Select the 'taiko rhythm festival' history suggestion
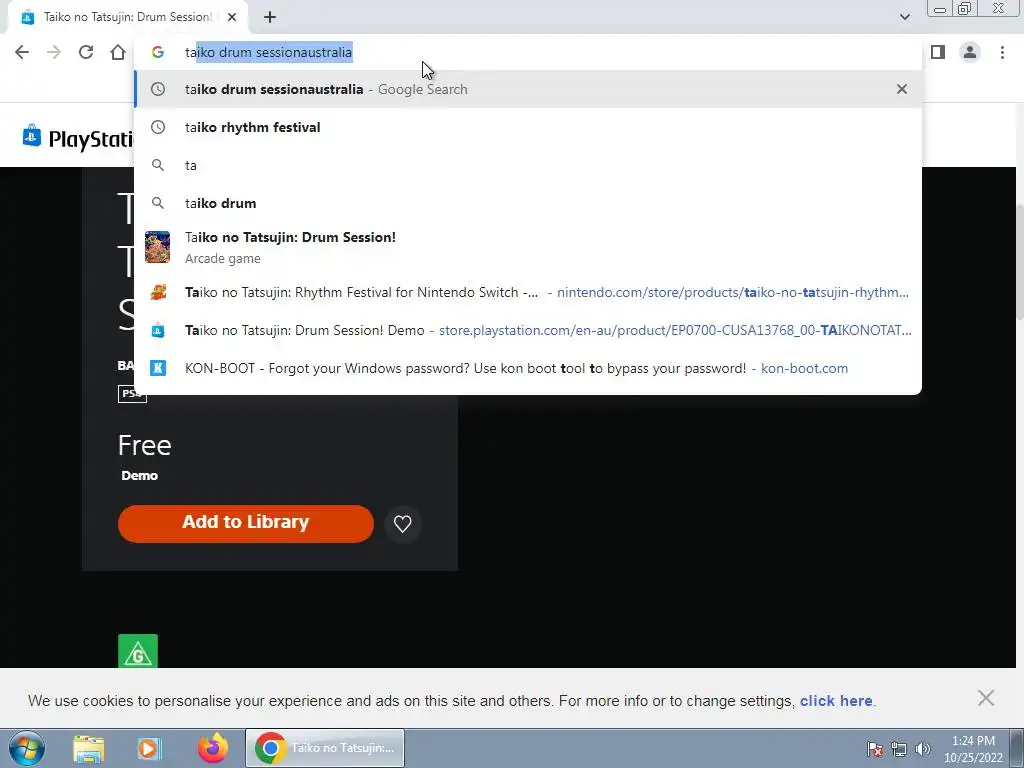 click(x=528, y=127)
